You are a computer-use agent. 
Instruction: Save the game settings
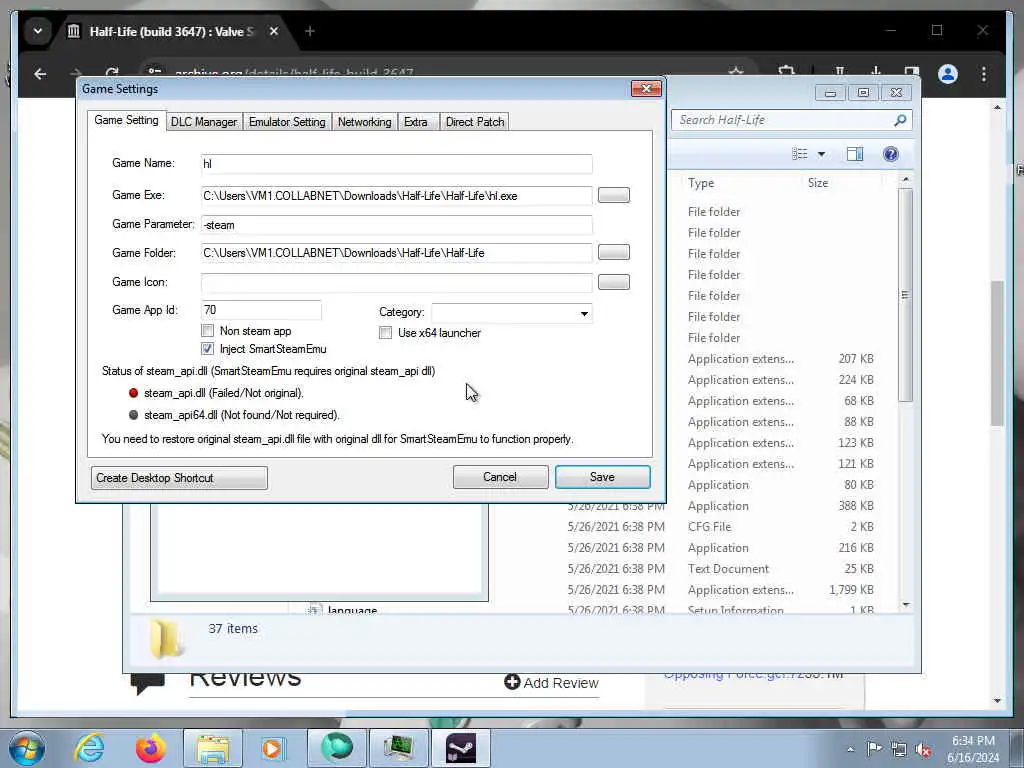point(602,477)
